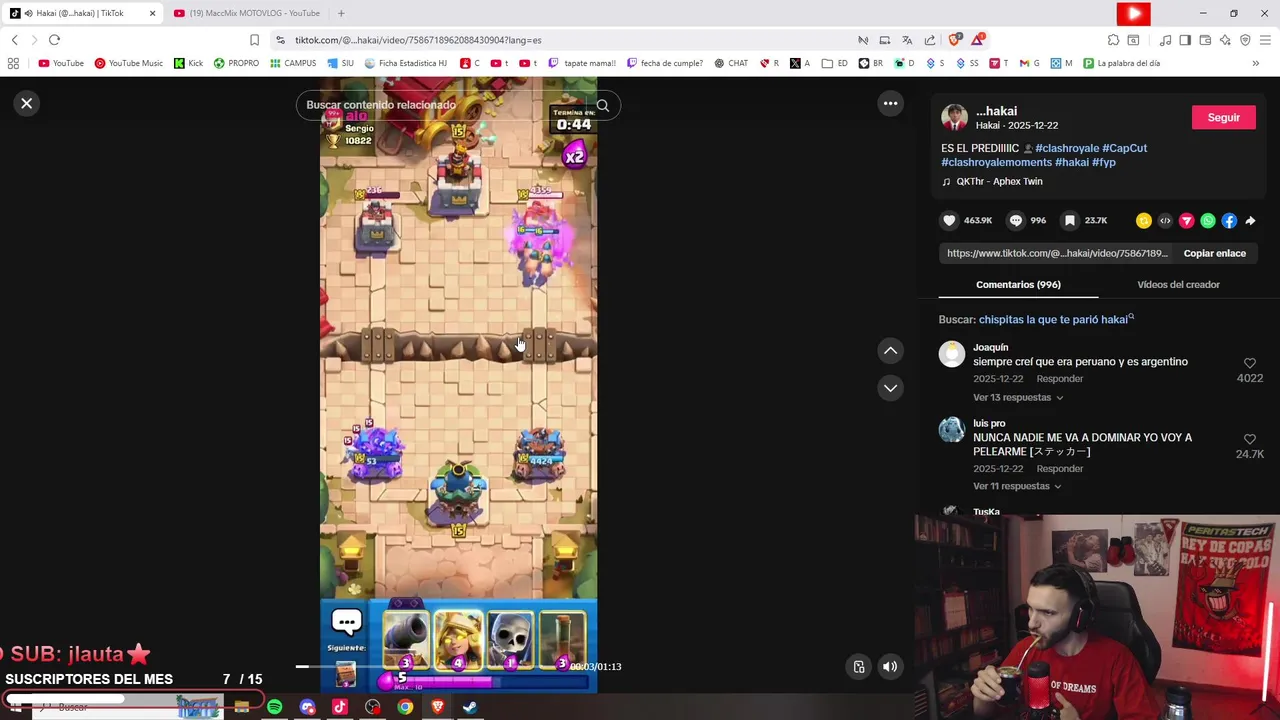Click the embed code icon

point(1165,220)
